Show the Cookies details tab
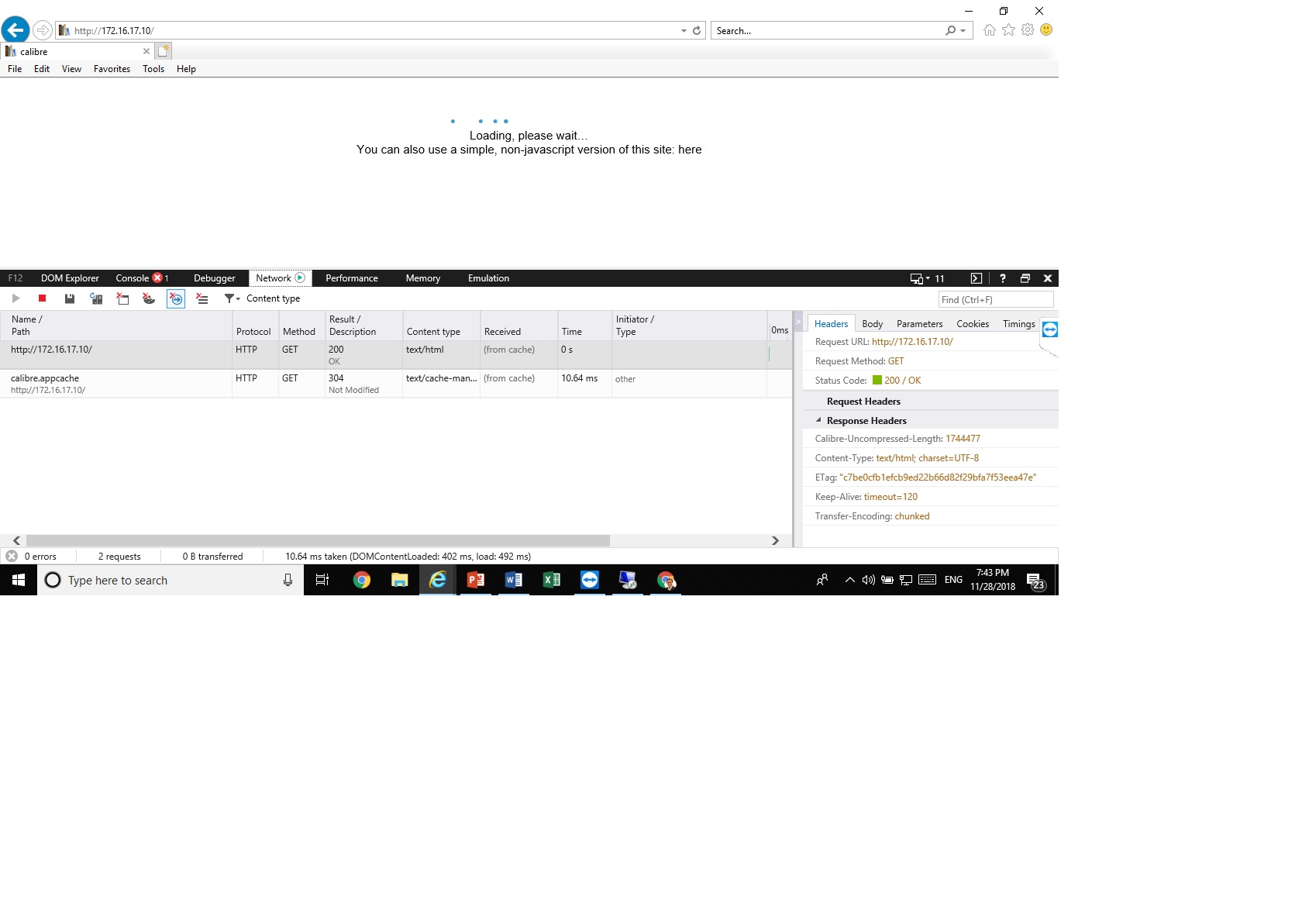This screenshot has height=924, width=1302. click(973, 324)
